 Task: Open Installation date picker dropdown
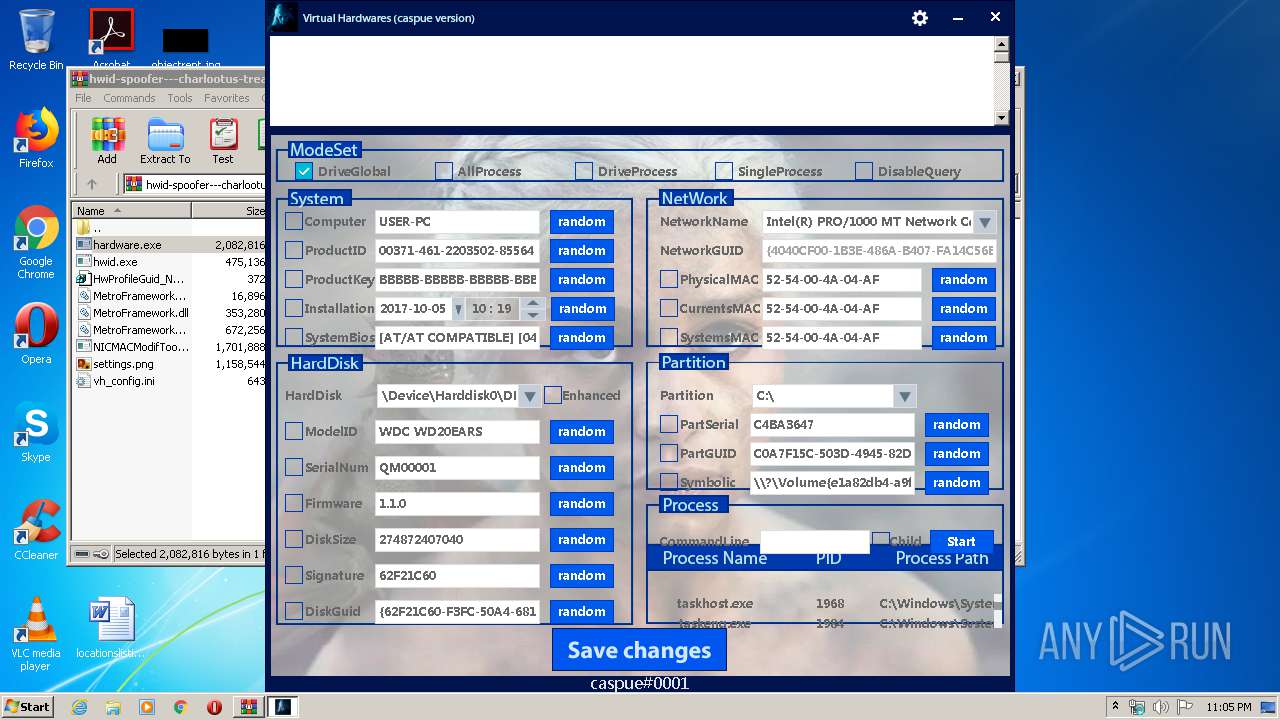point(458,309)
